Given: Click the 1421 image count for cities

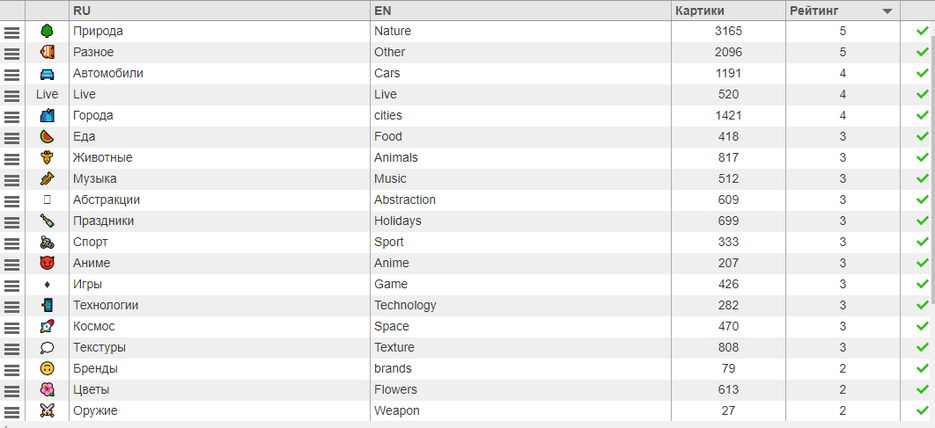Looking at the screenshot, I should pos(728,115).
